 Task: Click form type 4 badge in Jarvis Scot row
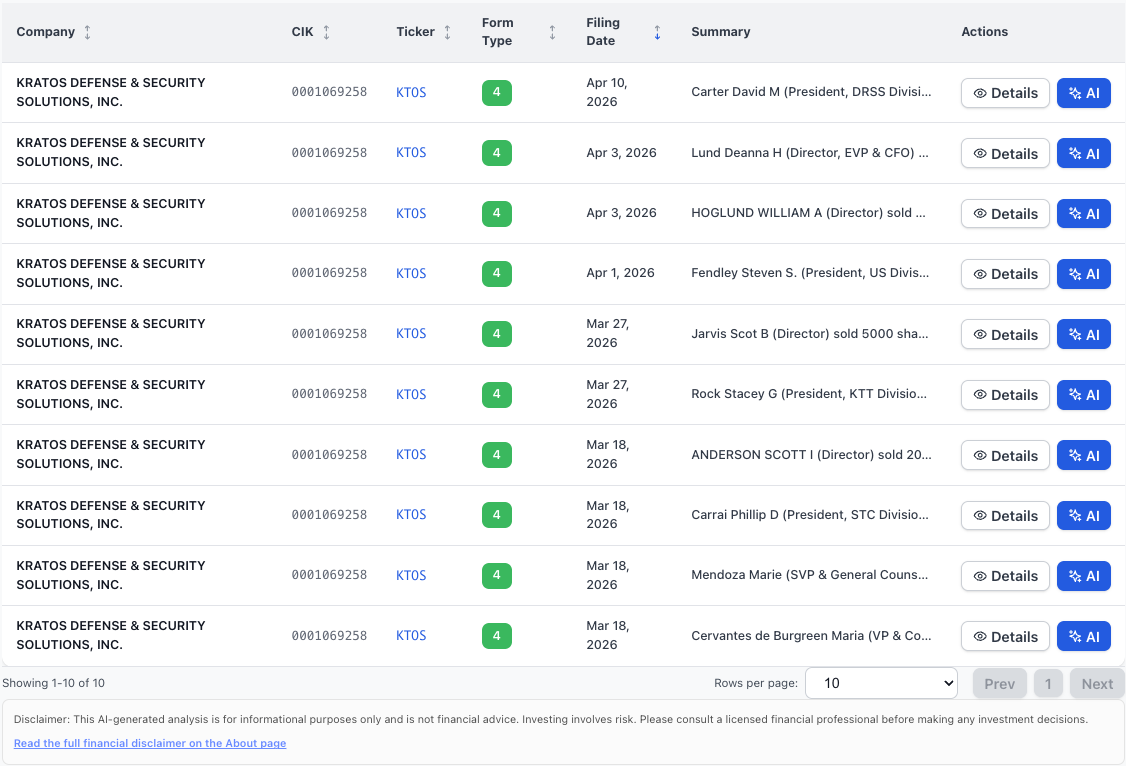point(496,334)
